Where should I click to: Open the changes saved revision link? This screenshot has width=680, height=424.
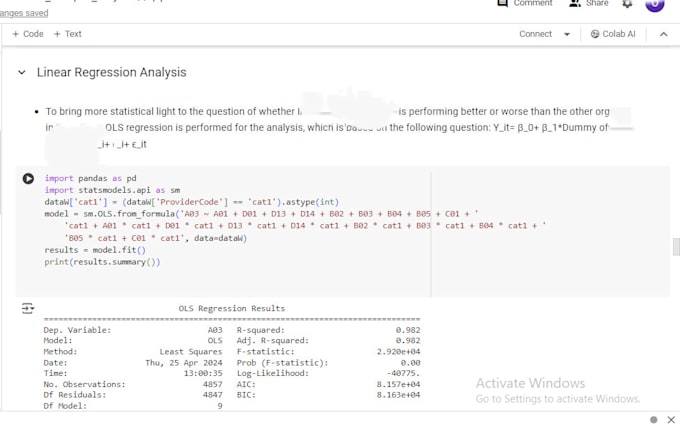(x=24, y=13)
